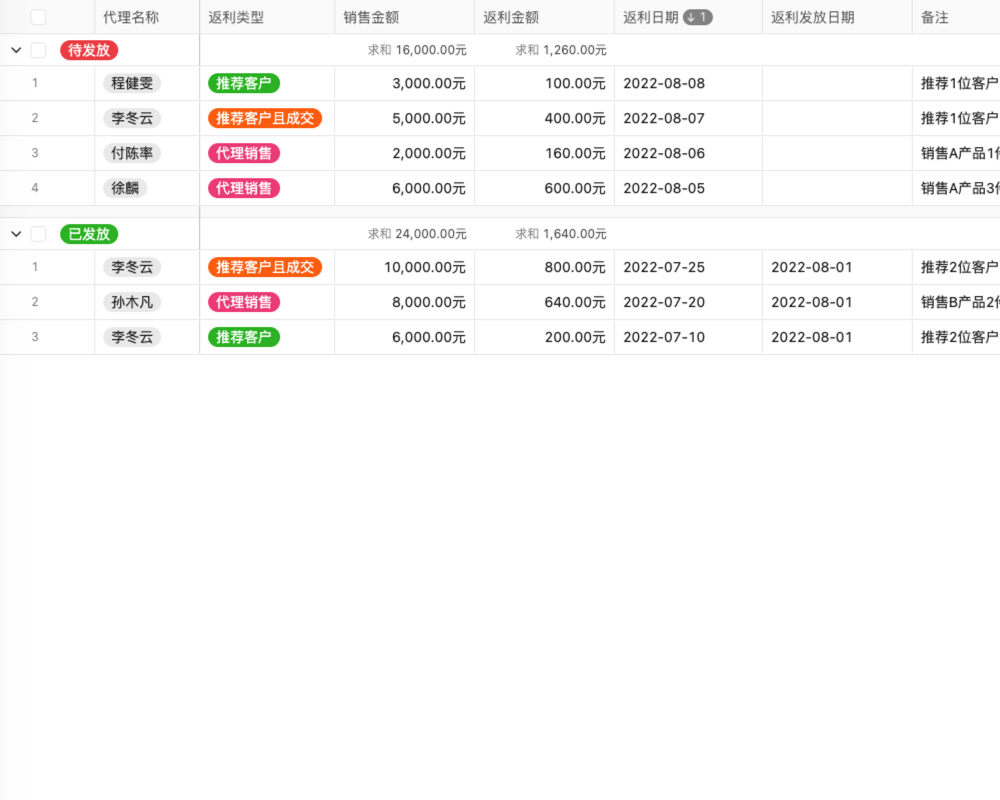Click the 备注 column header
This screenshot has width=1000, height=800.
click(x=934, y=16)
